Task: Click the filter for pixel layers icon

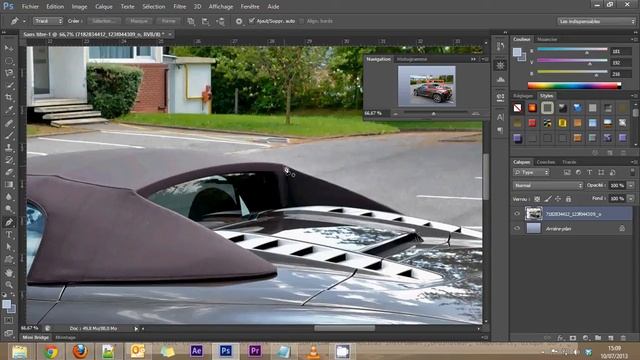Action: (567, 173)
